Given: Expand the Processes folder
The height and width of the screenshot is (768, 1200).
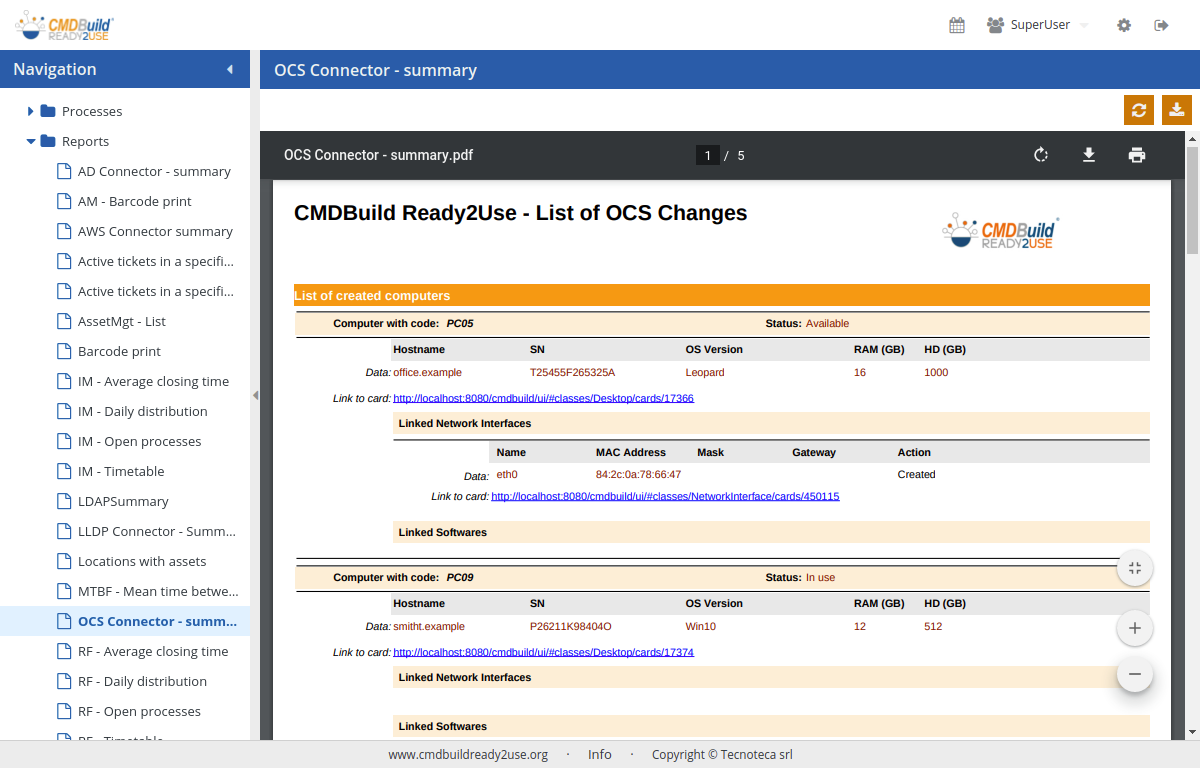Looking at the screenshot, I should click(x=31, y=111).
